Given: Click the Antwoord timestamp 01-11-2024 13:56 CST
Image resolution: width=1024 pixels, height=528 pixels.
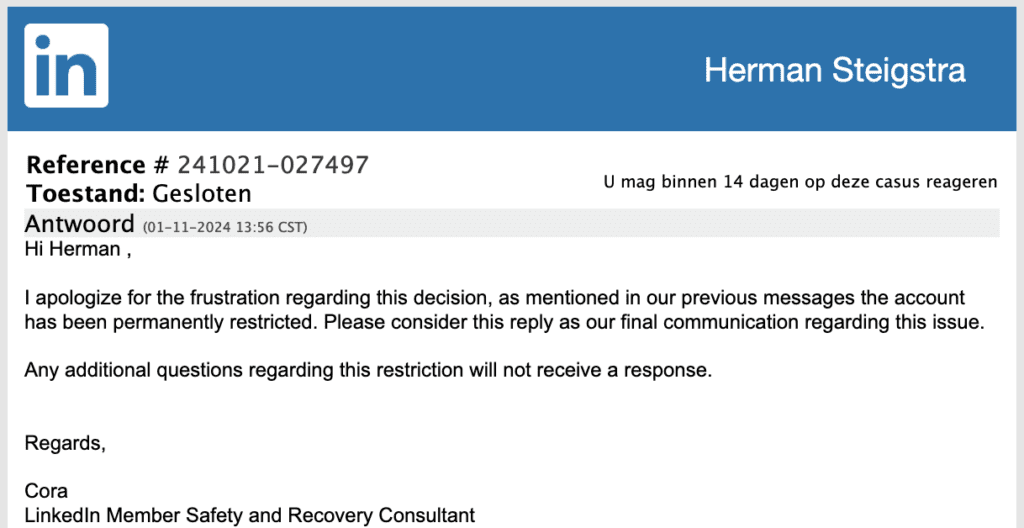Looking at the screenshot, I should (x=225, y=227).
